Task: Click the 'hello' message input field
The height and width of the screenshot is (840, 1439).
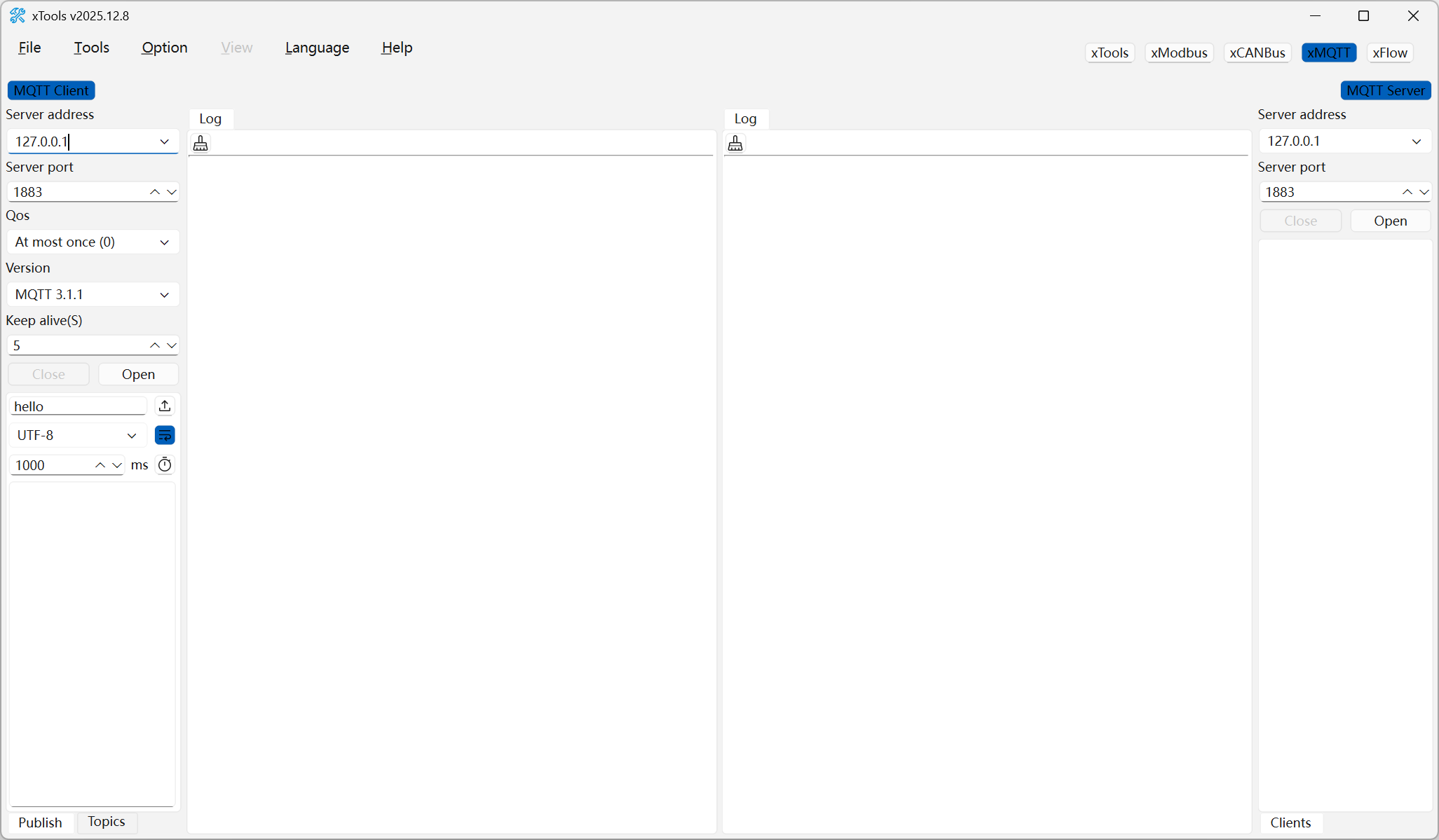Action: tap(78, 406)
